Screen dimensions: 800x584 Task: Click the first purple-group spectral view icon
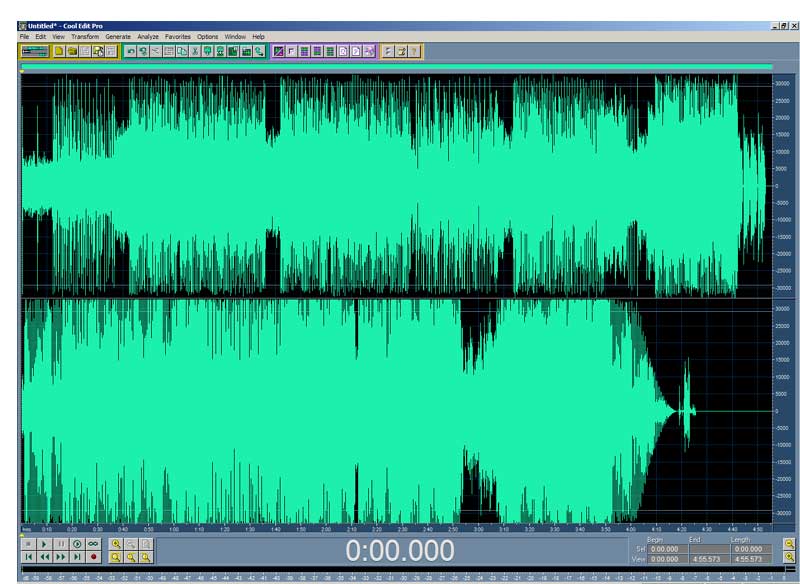279,51
